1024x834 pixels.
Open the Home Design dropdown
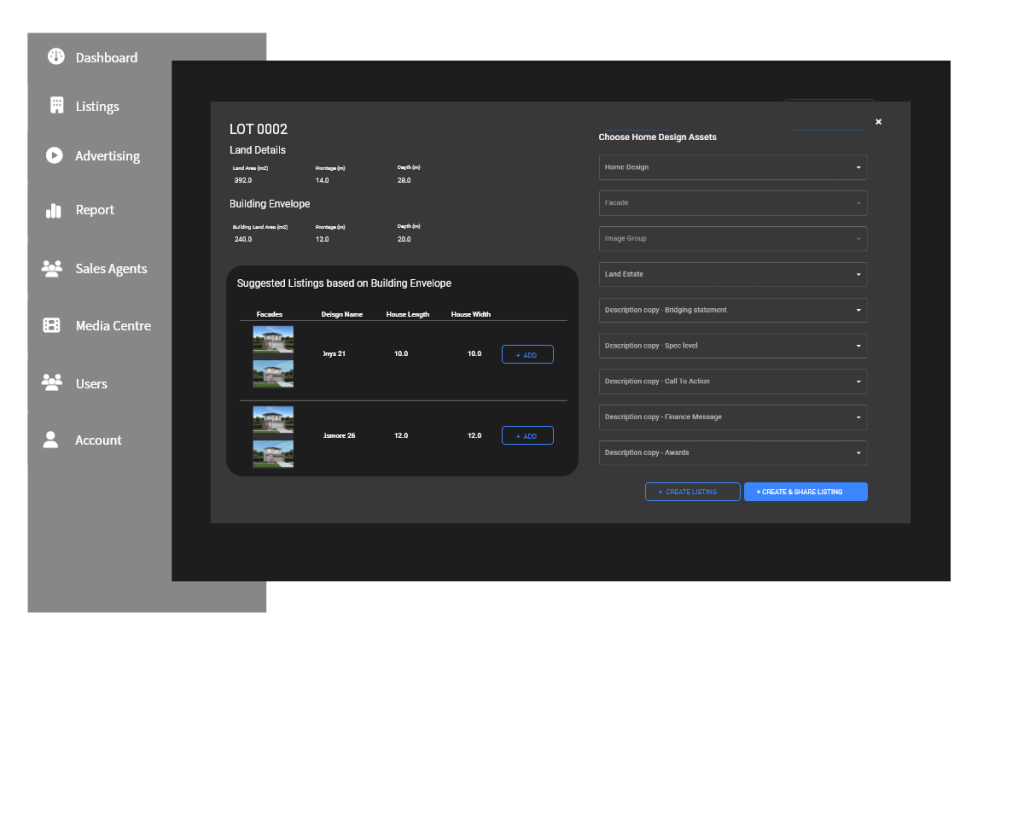[x=732, y=167]
